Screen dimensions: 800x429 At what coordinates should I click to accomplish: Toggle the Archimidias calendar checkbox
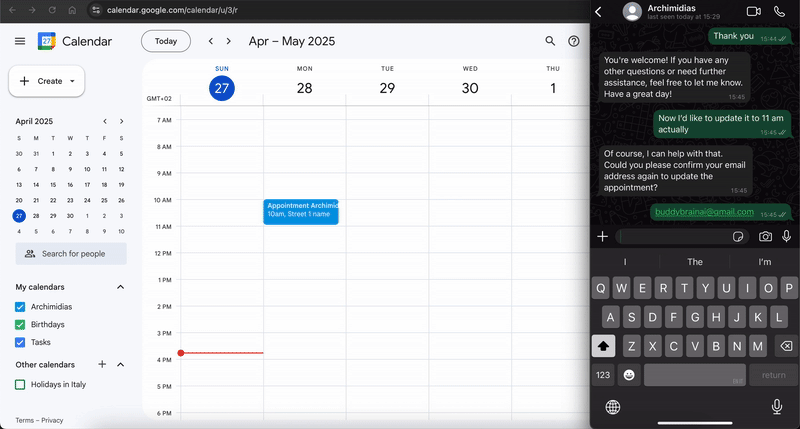[x=20, y=307]
